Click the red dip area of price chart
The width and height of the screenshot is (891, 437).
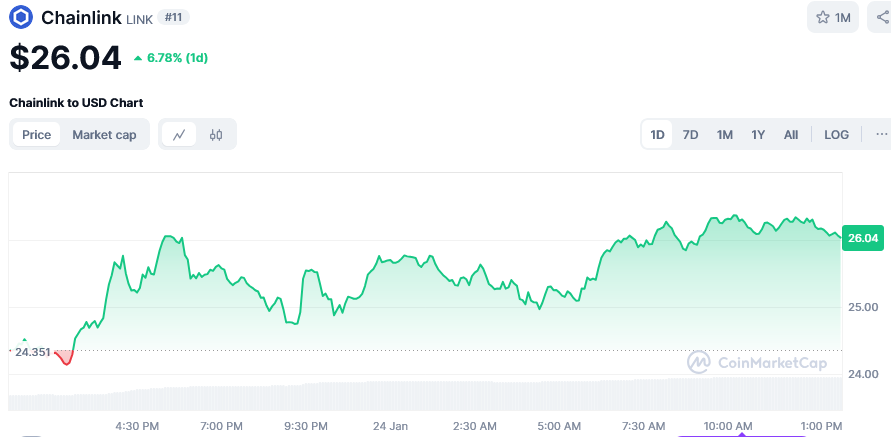click(x=65, y=358)
